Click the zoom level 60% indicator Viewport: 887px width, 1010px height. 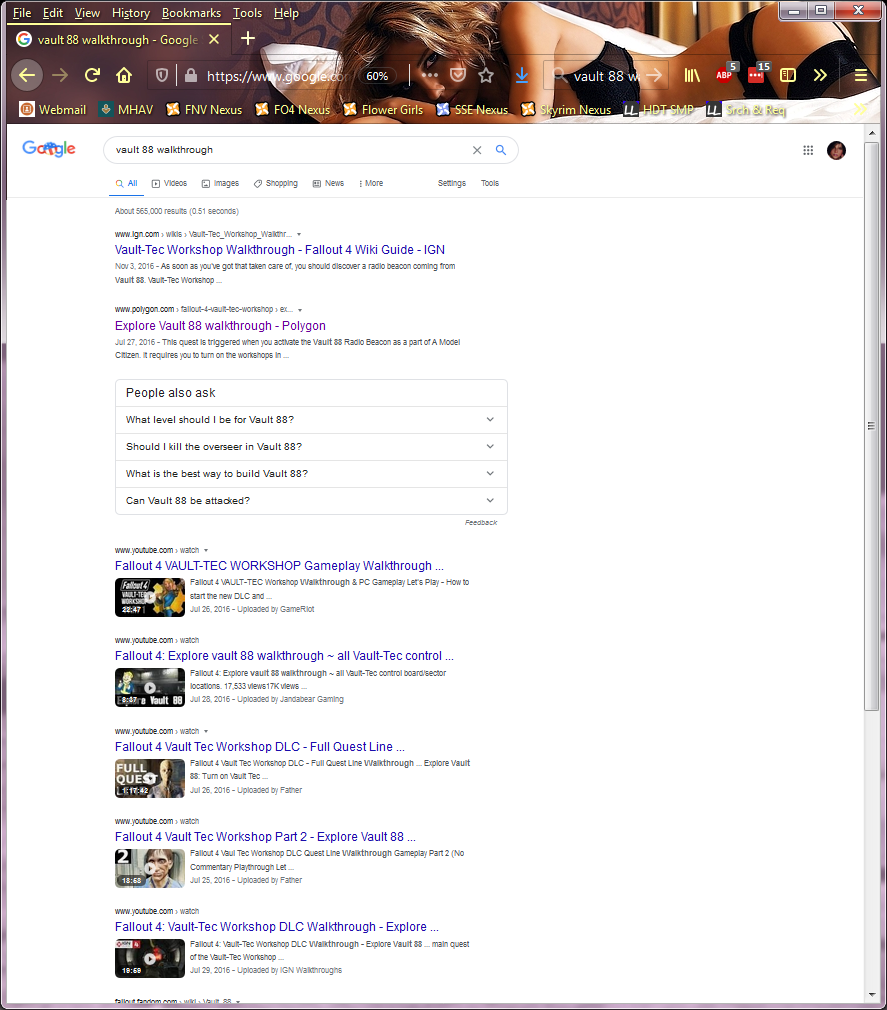pyautogui.click(x=377, y=76)
